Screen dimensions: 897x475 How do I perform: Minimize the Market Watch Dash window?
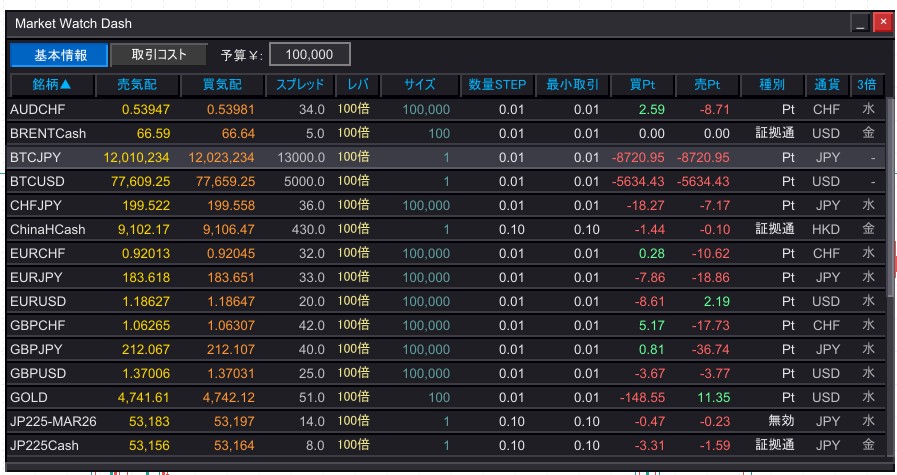(861, 23)
